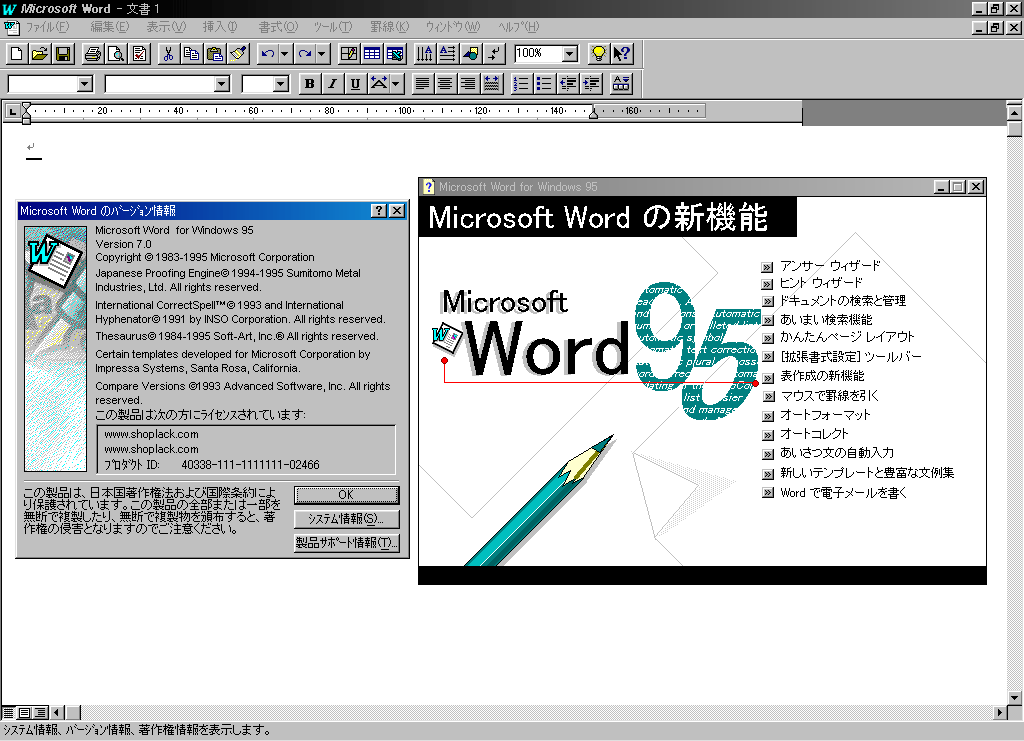1024x741 pixels.
Task: Click the Save floppy disk icon
Action: tap(62, 54)
